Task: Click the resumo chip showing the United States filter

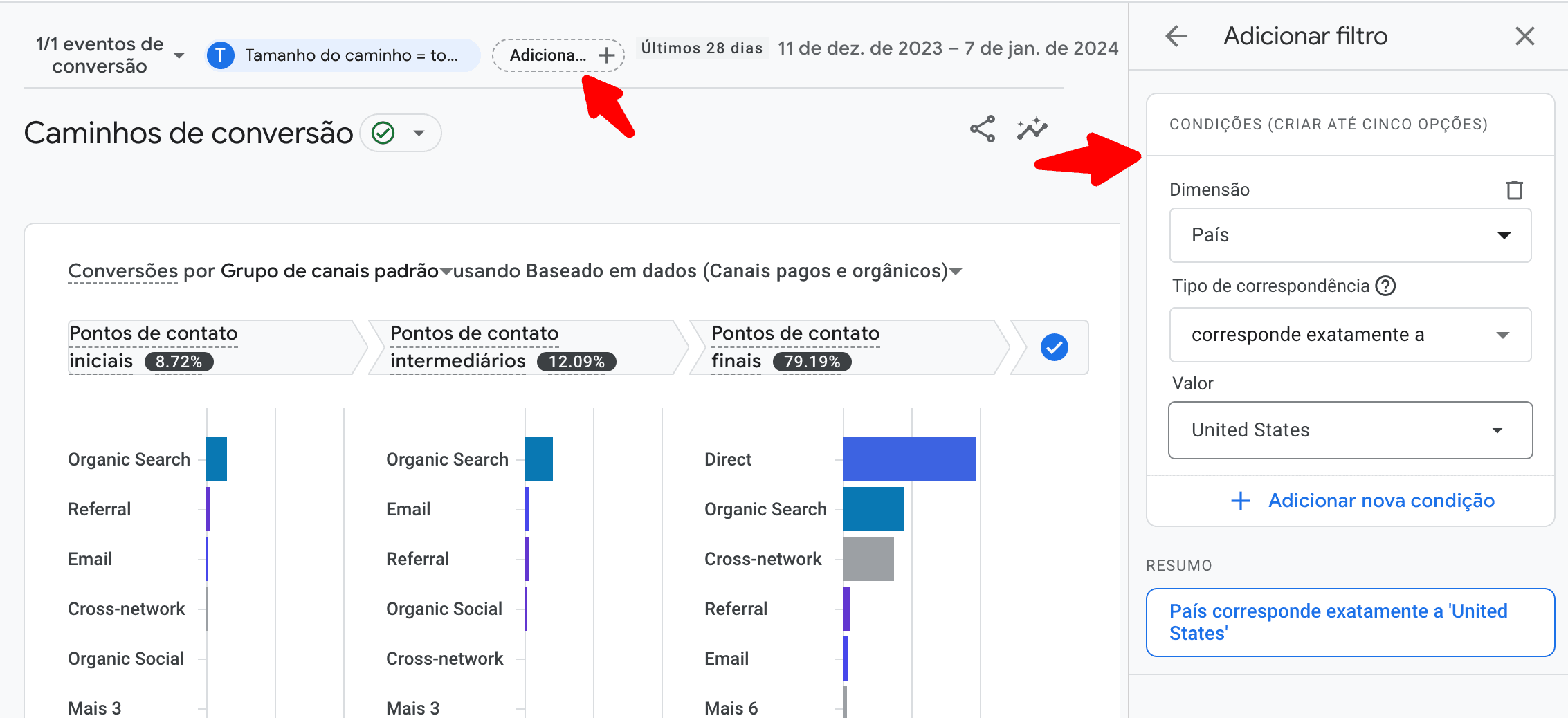Action: click(1348, 622)
